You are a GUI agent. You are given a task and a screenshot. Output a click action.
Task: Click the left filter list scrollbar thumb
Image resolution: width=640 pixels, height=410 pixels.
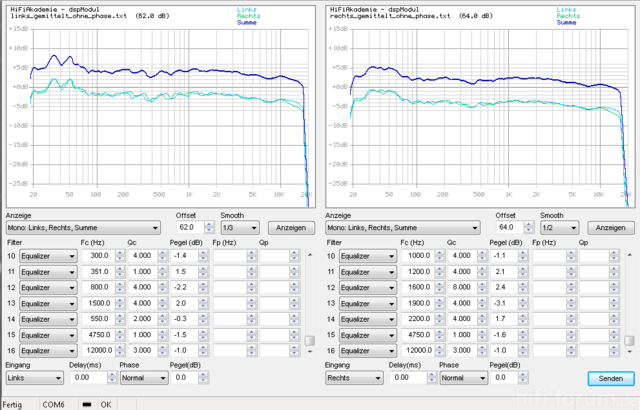click(309, 340)
